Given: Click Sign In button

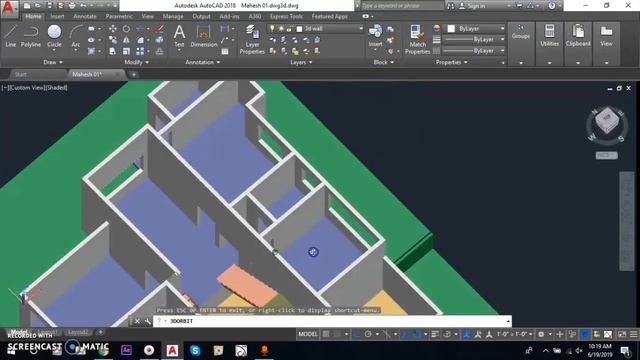Looking at the screenshot, I should (473, 6).
